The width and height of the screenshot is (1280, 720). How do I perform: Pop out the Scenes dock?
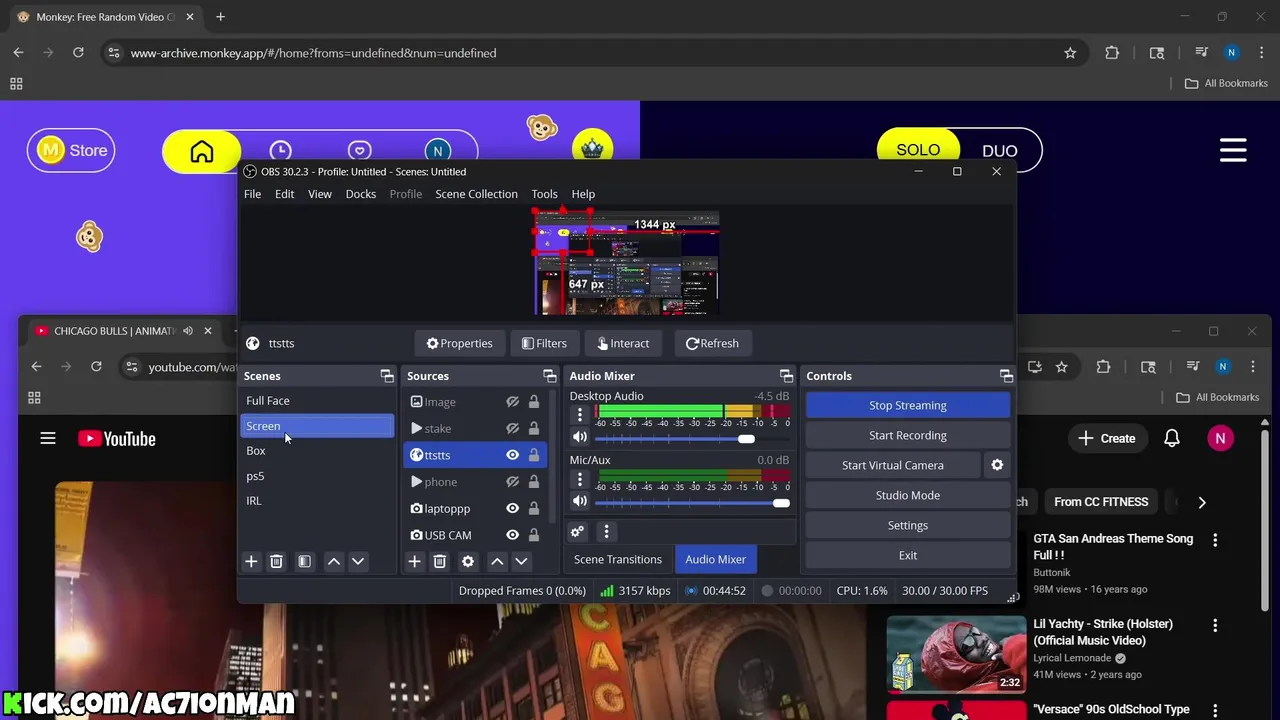[387, 376]
